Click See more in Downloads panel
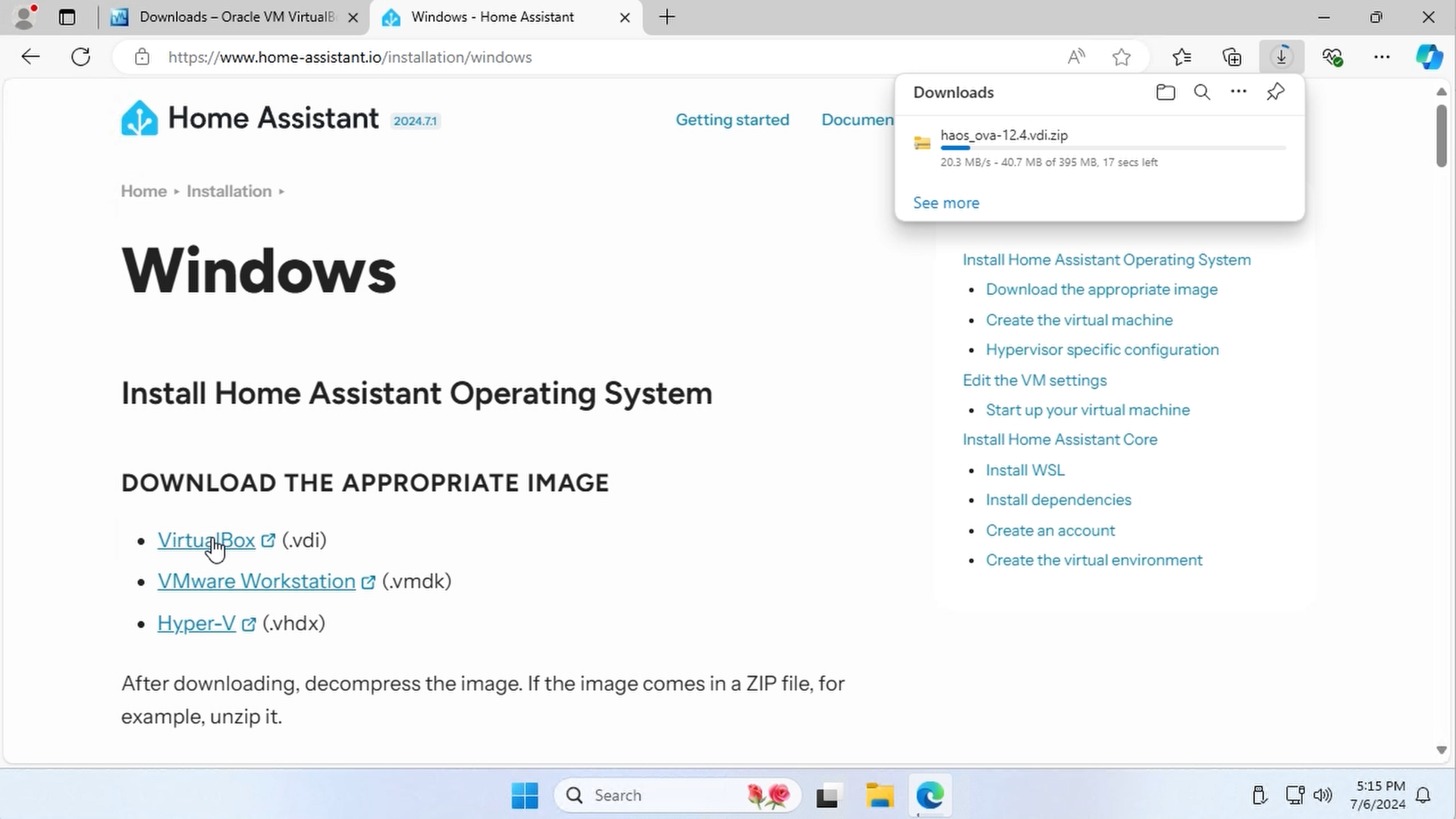 click(x=946, y=202)
